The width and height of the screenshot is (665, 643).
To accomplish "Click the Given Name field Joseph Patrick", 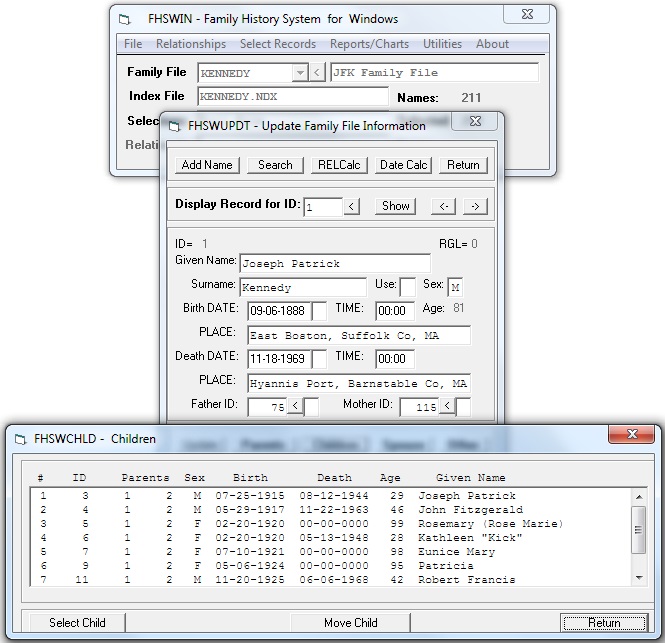I will point(335,263).
